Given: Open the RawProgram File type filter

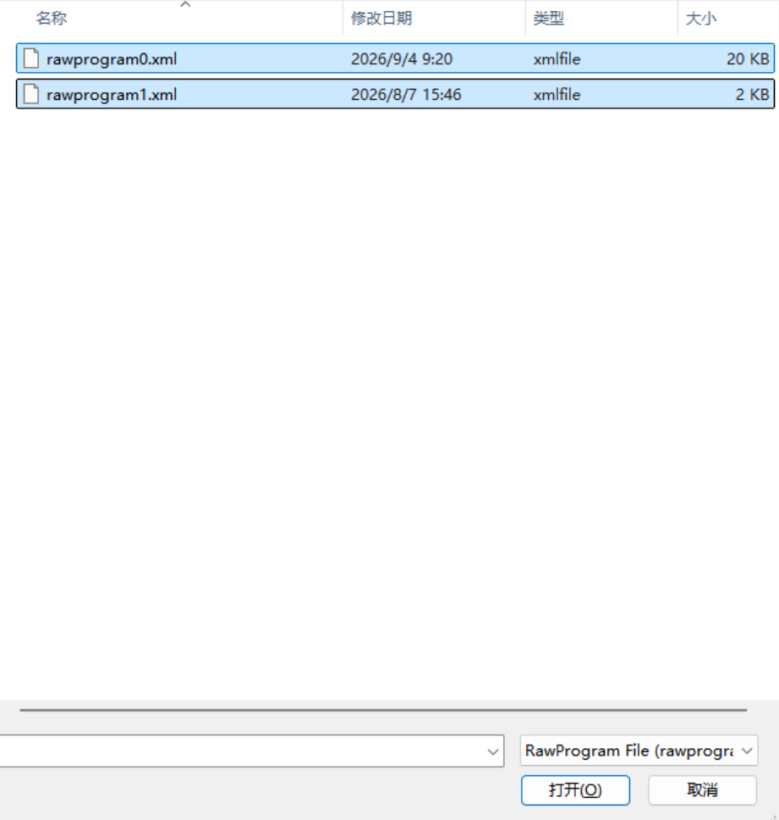Looking at the screenshot, I should click(638, 751).
